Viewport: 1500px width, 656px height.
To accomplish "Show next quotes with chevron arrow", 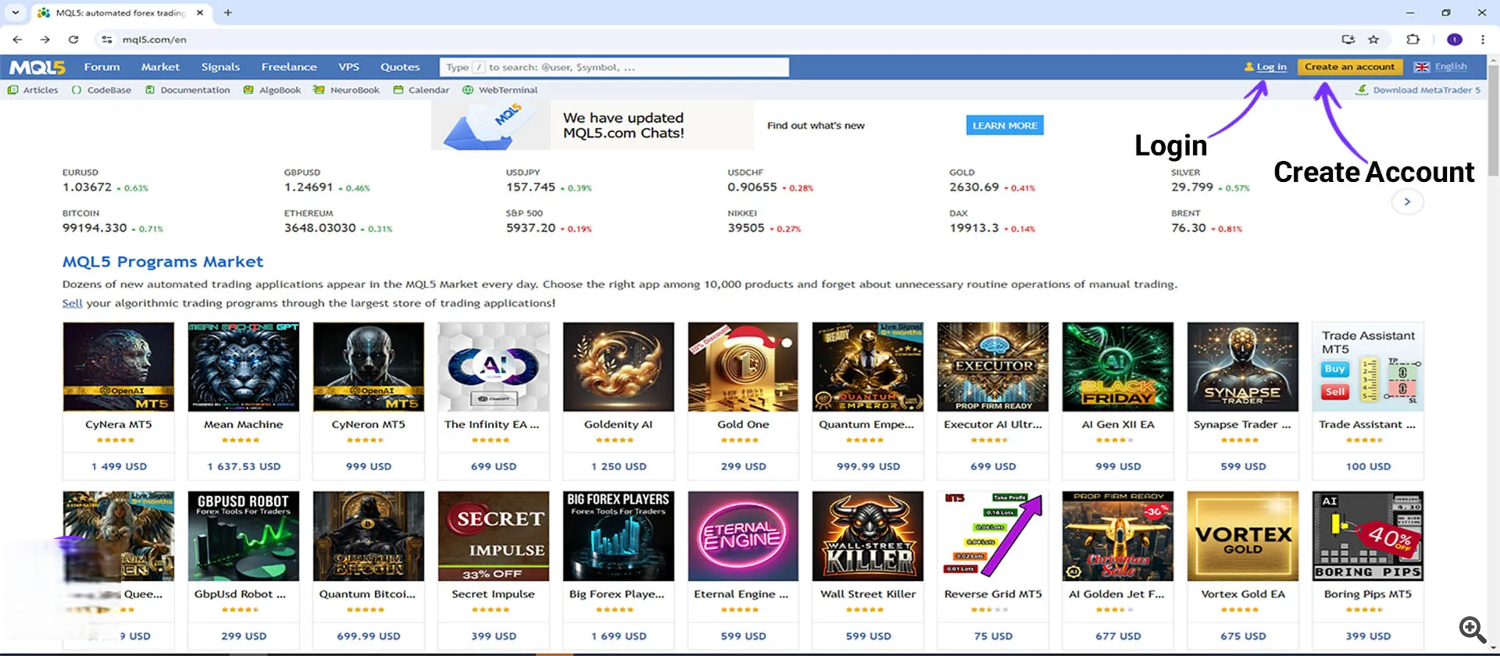I will point(1407,201).
